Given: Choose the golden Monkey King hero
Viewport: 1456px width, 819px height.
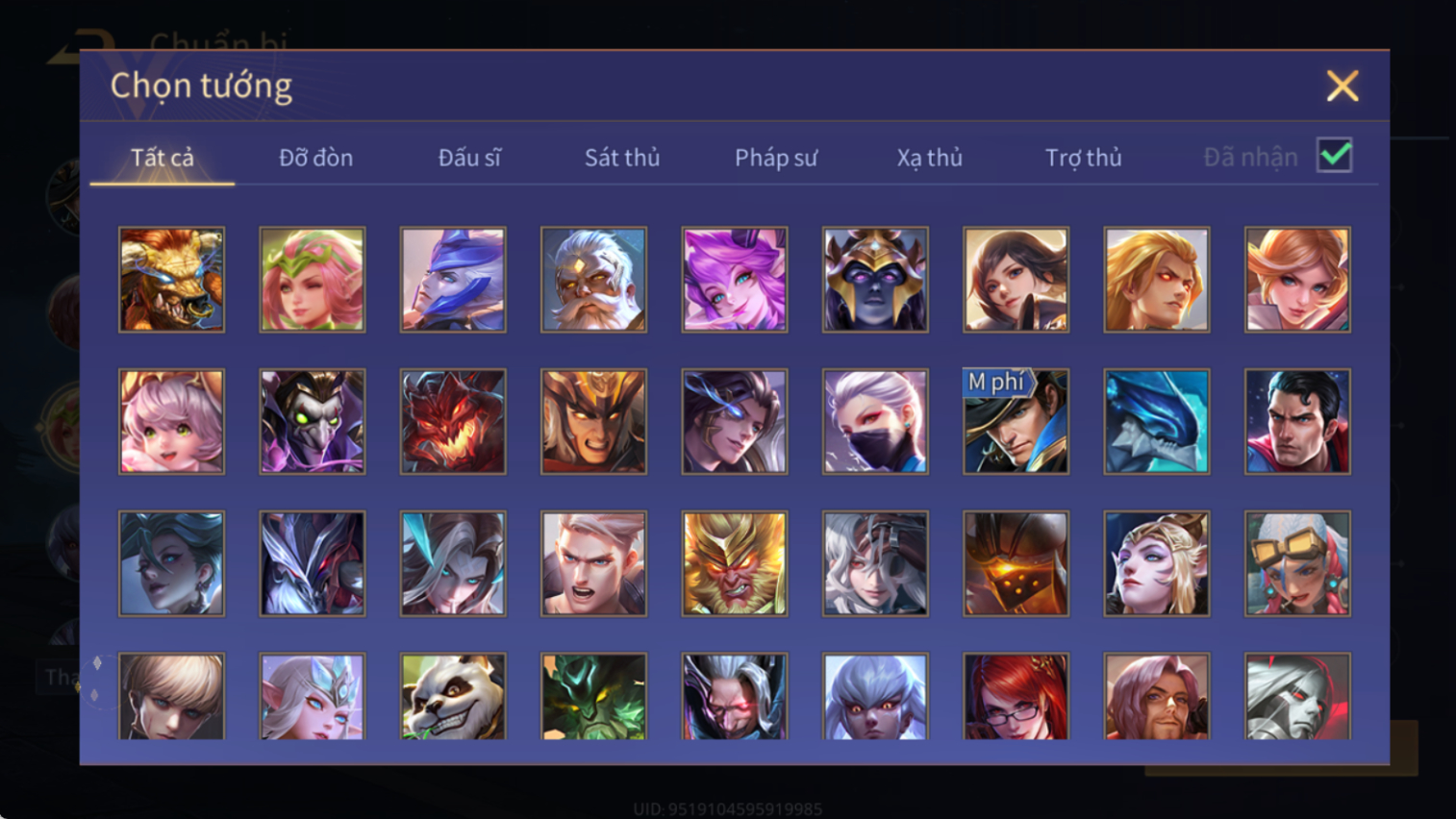Looking at the screenshot, I should pyautogui.click(x=735, y=563).
